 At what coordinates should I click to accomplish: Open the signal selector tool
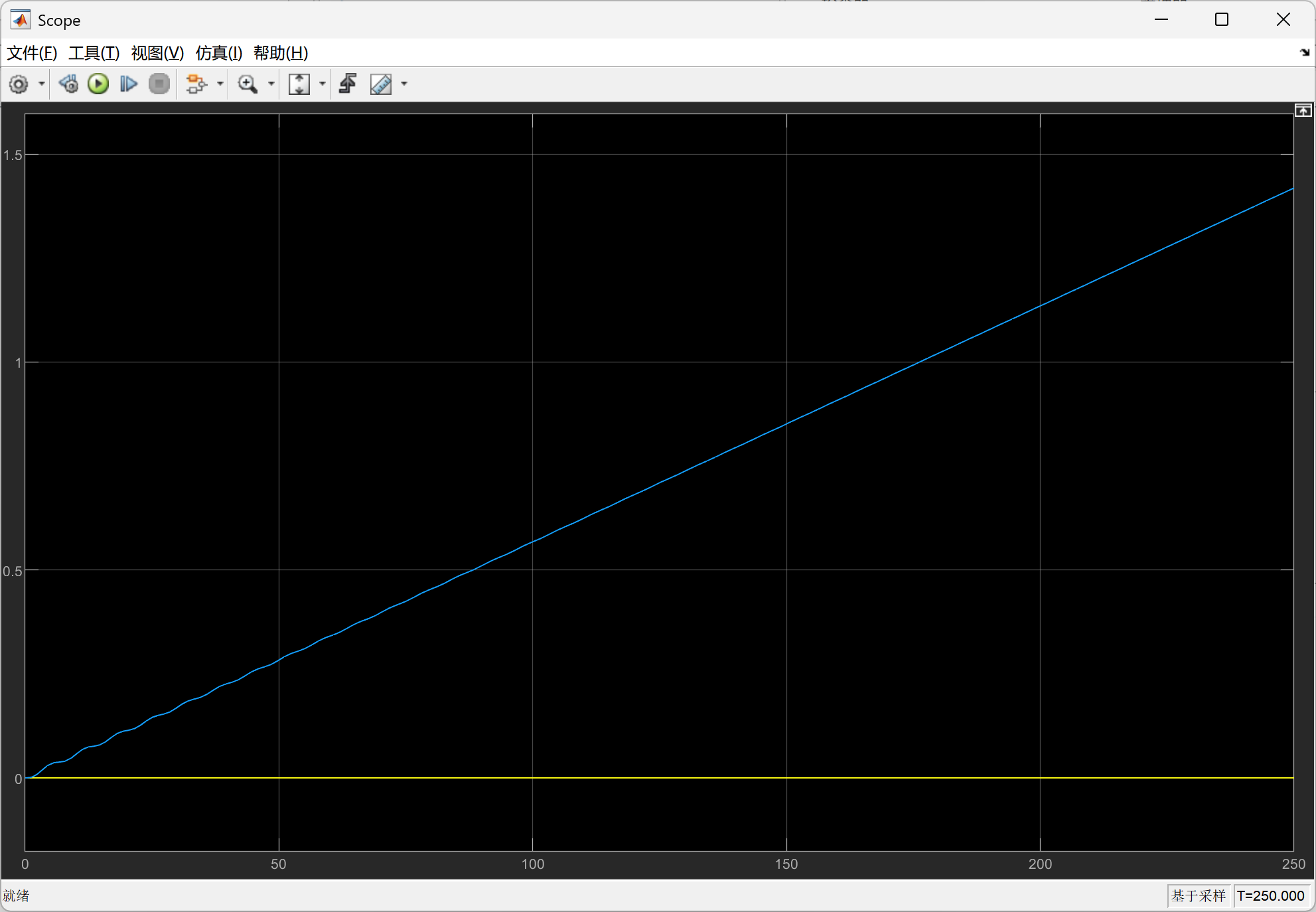pyautogui.click(x=196, y=84)
